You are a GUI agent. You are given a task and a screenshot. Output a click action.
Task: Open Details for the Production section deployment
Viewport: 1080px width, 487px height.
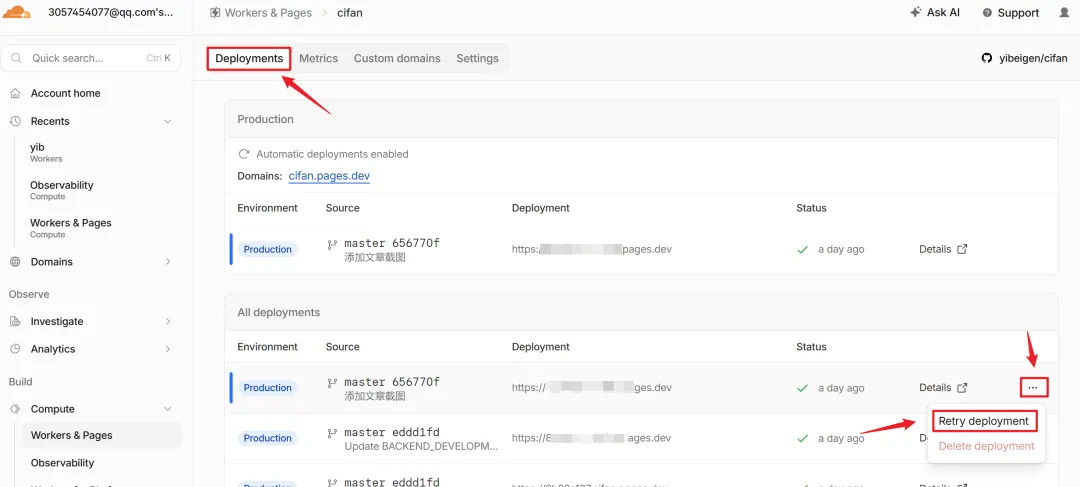tap(943, 249)
